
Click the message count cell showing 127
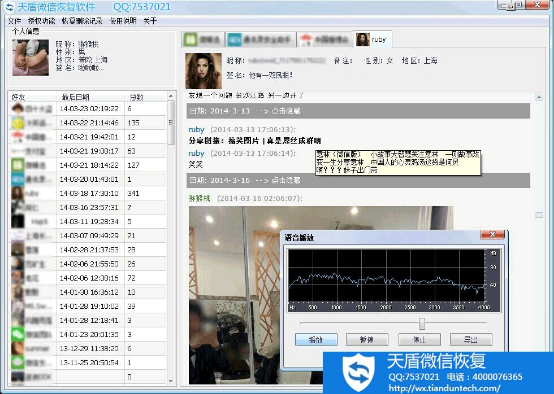point(145,165)
